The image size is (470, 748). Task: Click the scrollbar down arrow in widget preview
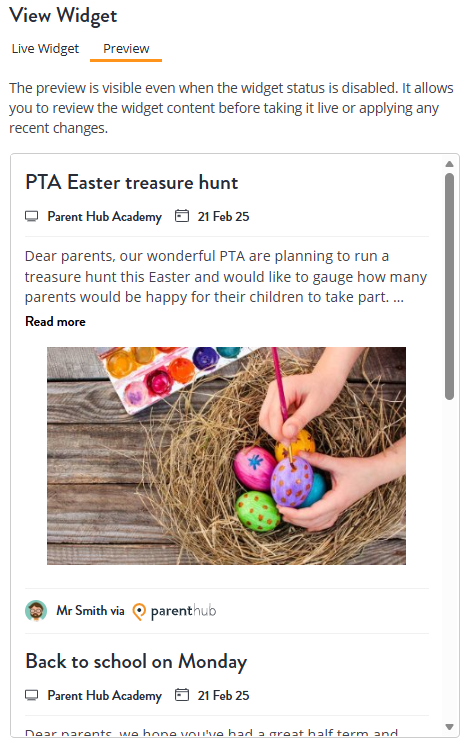tap(449, 727)
